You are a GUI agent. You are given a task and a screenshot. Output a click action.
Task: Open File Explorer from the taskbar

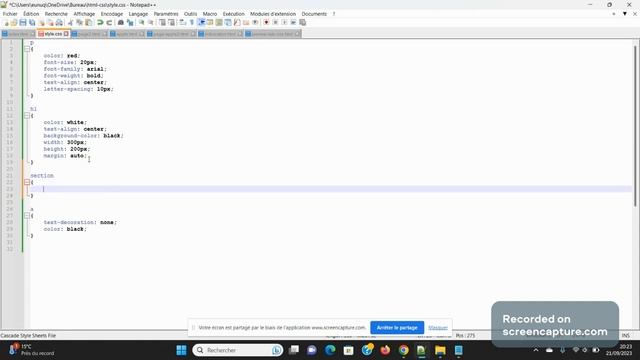[440, 350]
